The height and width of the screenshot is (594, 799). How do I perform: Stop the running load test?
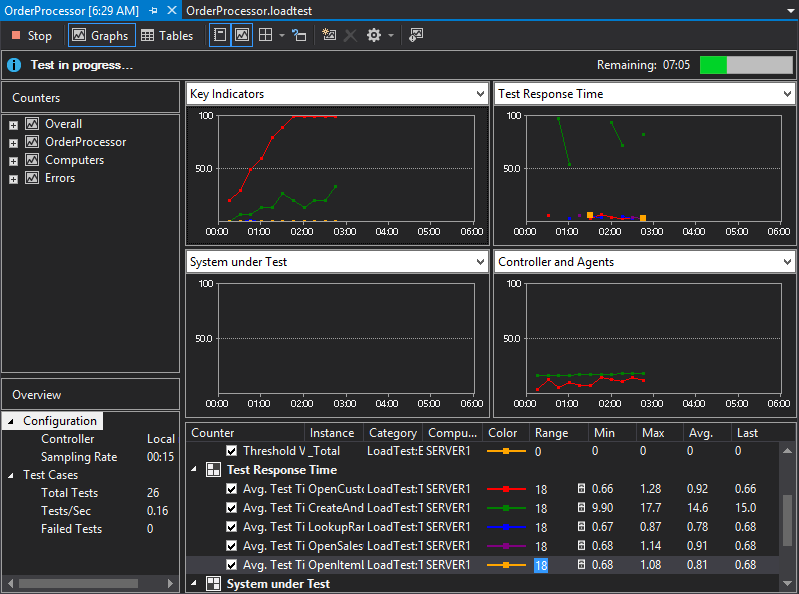30,36
